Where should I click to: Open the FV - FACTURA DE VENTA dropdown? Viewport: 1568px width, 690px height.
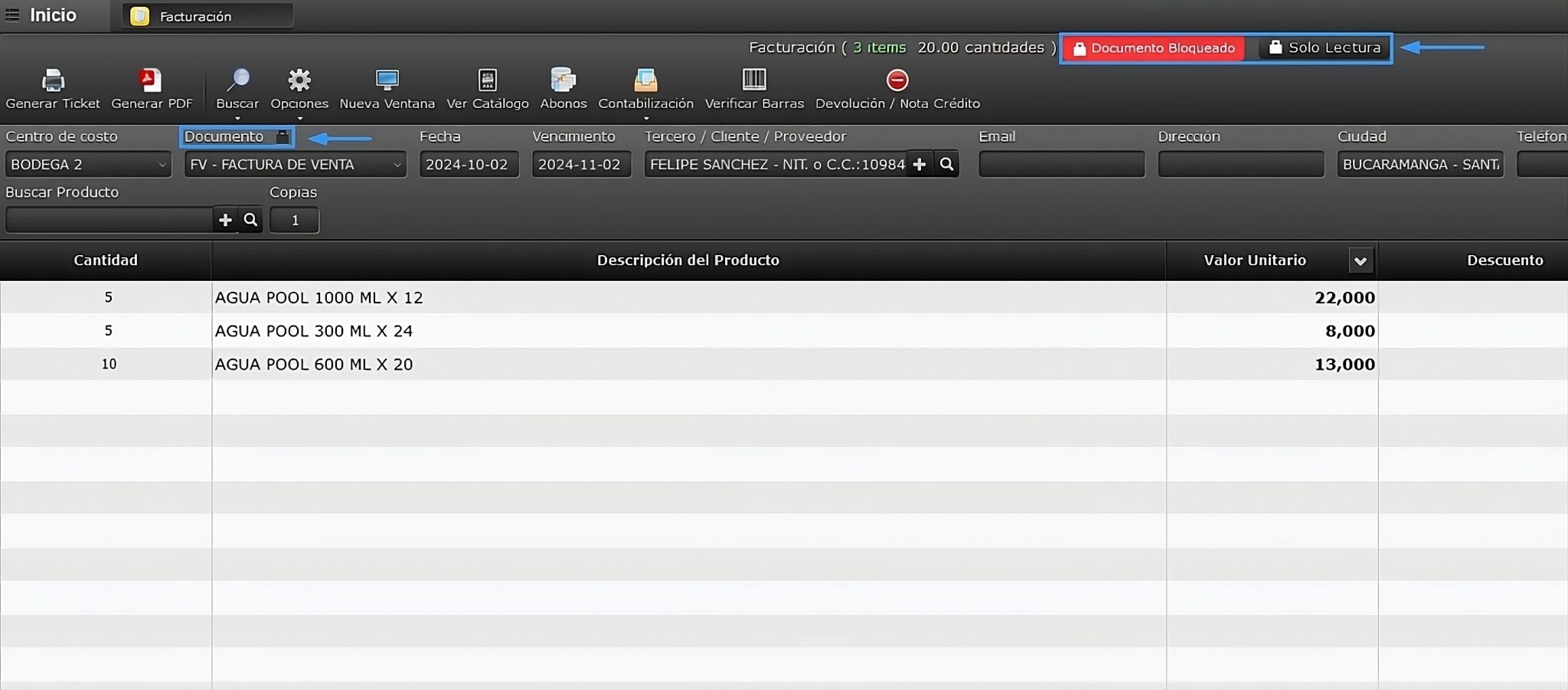[397, 164]
